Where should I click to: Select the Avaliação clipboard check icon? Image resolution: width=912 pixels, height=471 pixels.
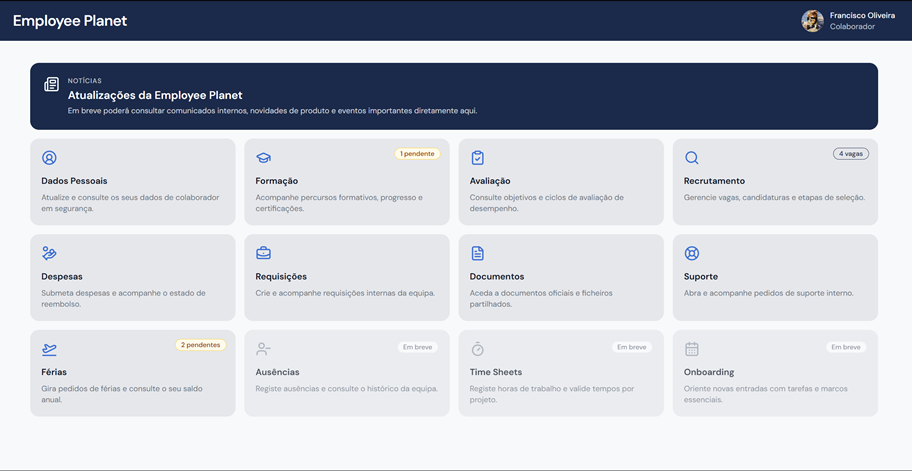tap(478, 158)
